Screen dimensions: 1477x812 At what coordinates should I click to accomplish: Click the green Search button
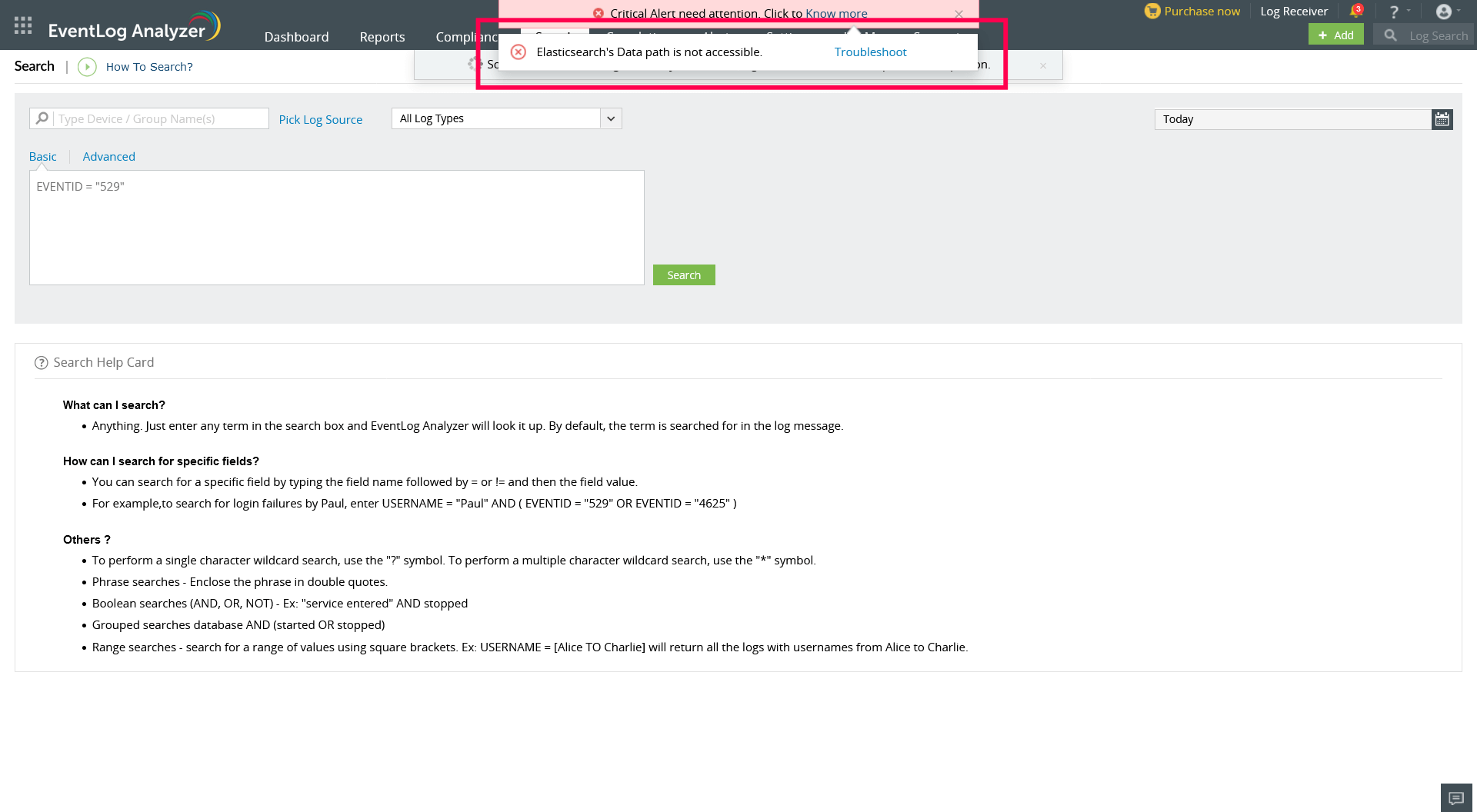(x=684, y=275)
